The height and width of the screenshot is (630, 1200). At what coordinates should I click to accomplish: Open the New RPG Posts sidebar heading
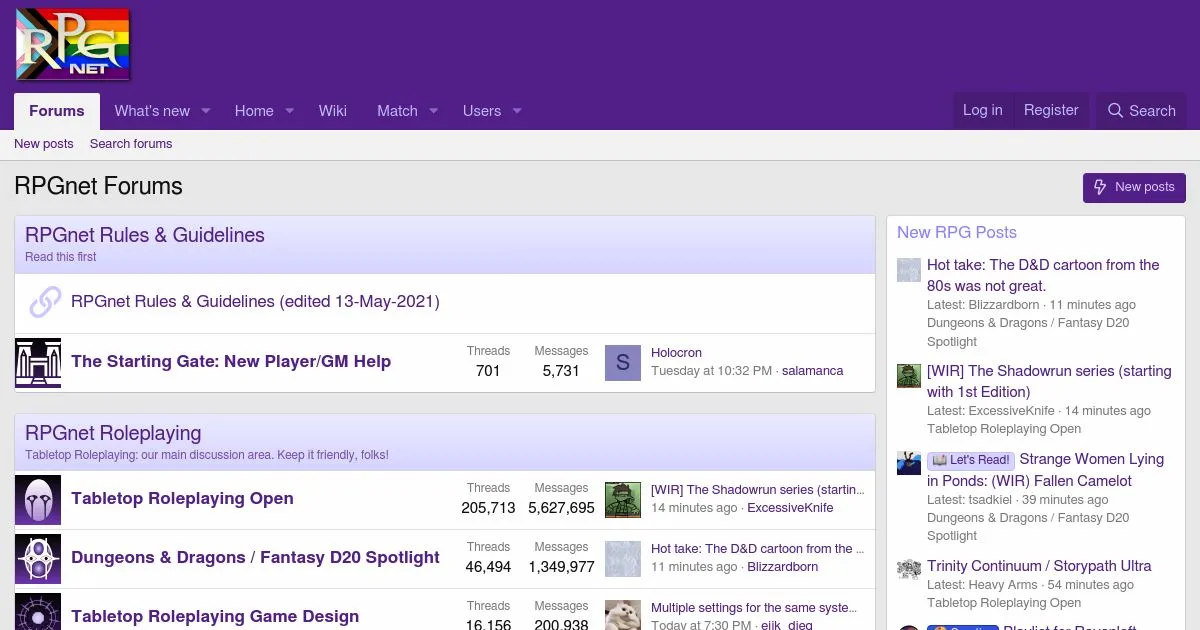[957, 232]
